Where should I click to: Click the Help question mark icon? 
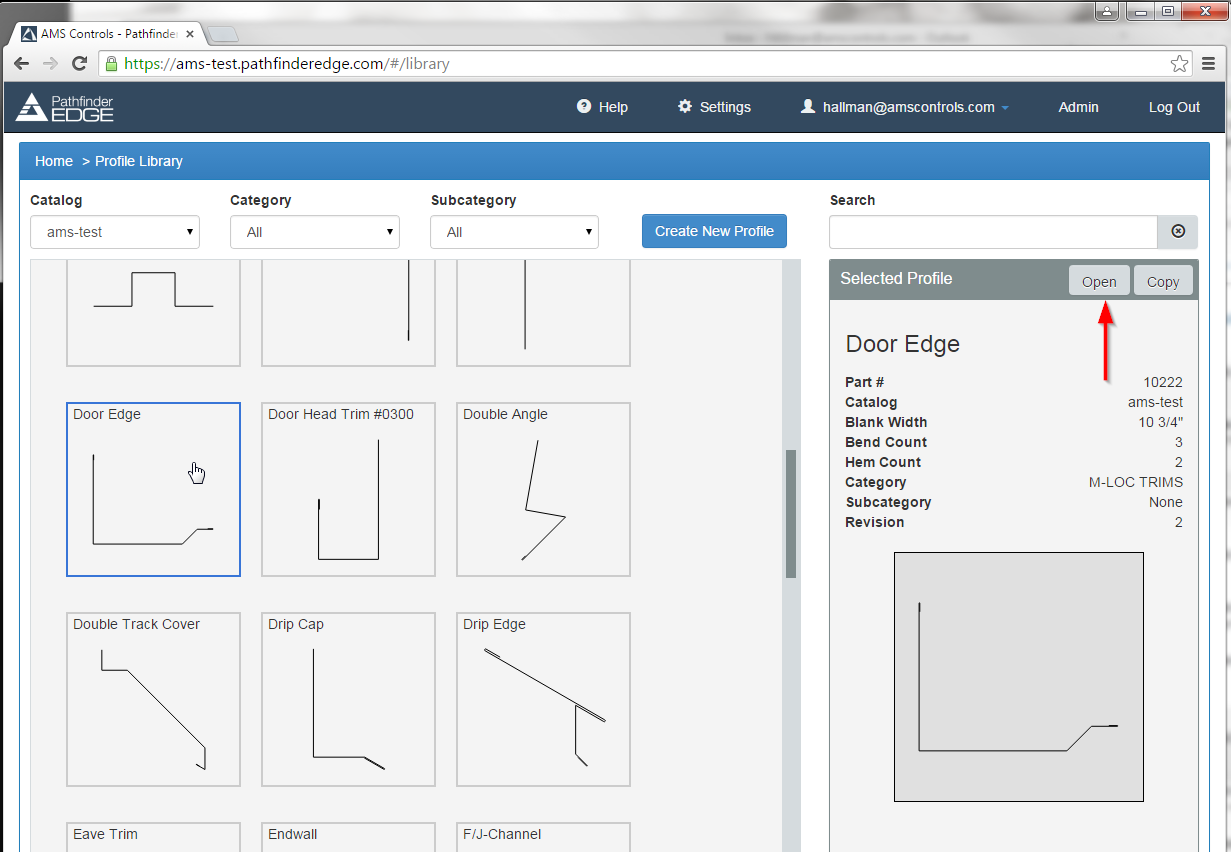[x=584, y=106]
